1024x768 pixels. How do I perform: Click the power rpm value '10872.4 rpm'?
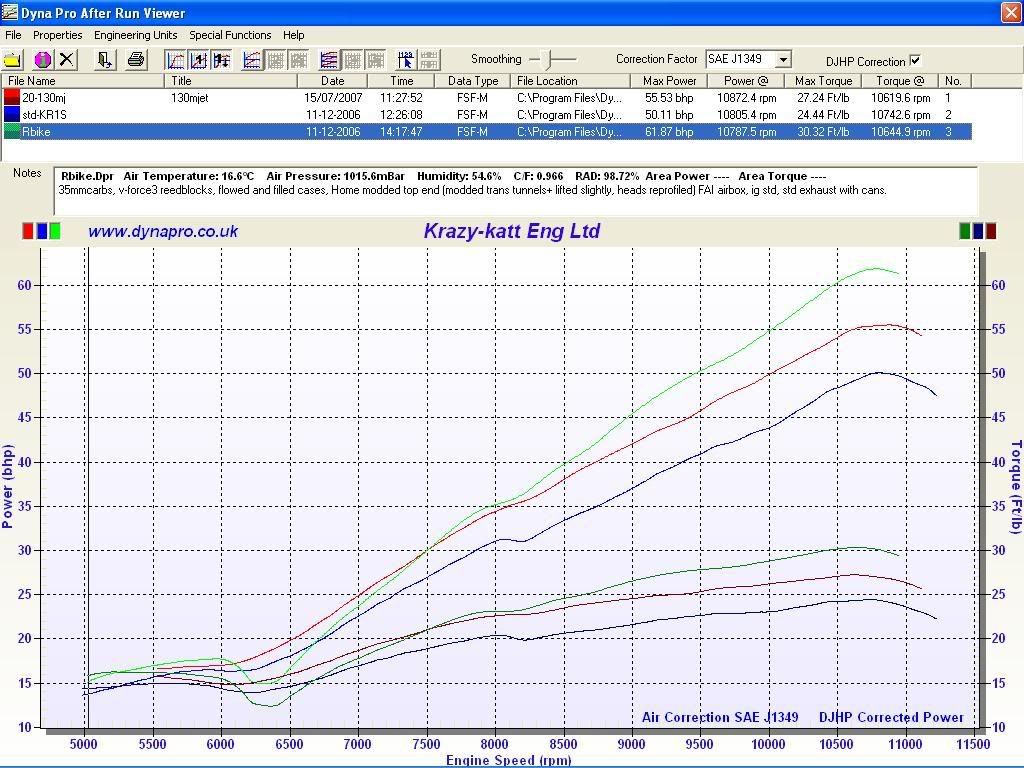pyautogui.click(x=746, y=98)
